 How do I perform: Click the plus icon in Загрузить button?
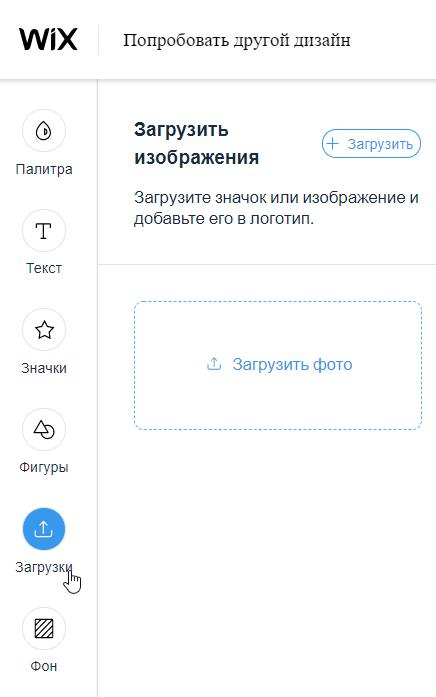(332, 144)
